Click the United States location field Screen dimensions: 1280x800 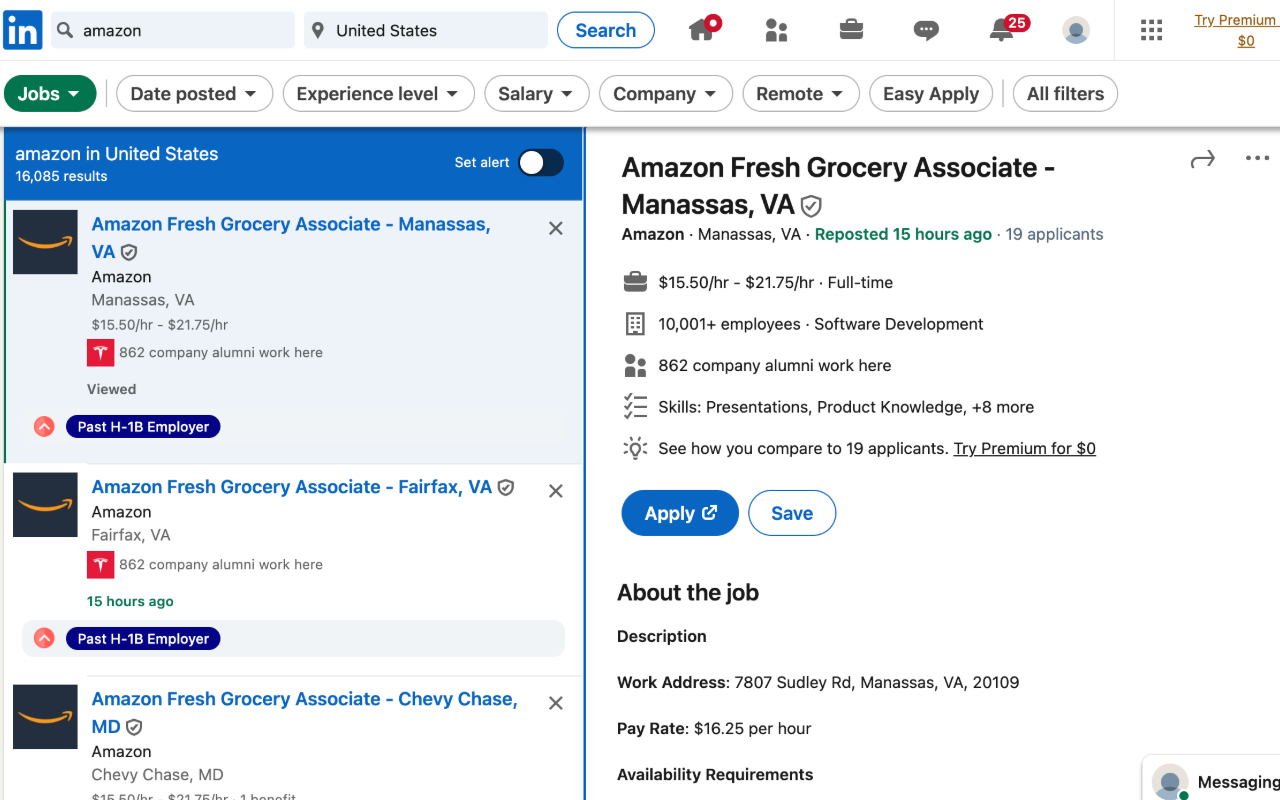pyautogui.click(x=426, y=30)
